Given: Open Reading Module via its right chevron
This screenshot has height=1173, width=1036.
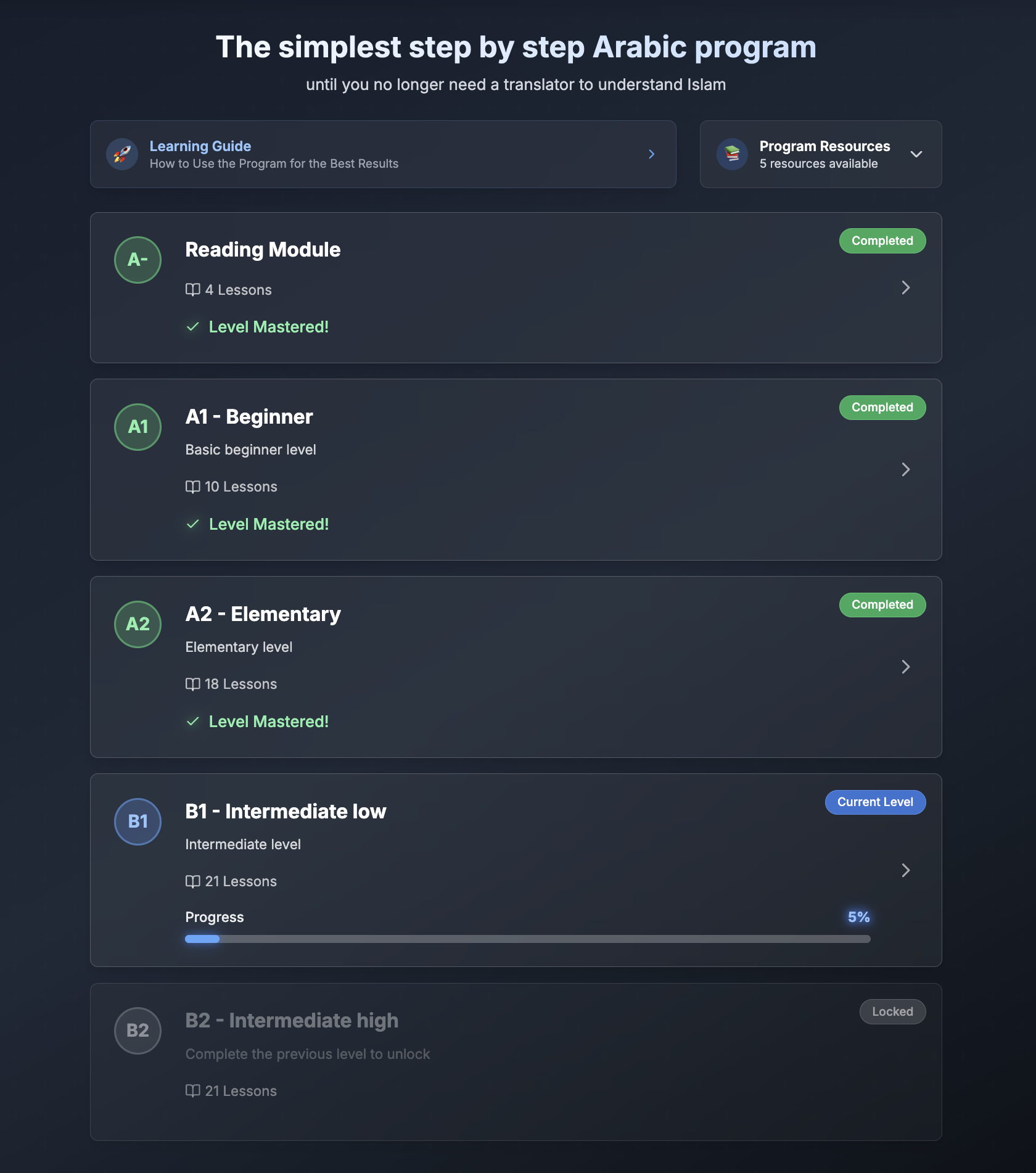Looking at the screenshot, I should point(905,287).
